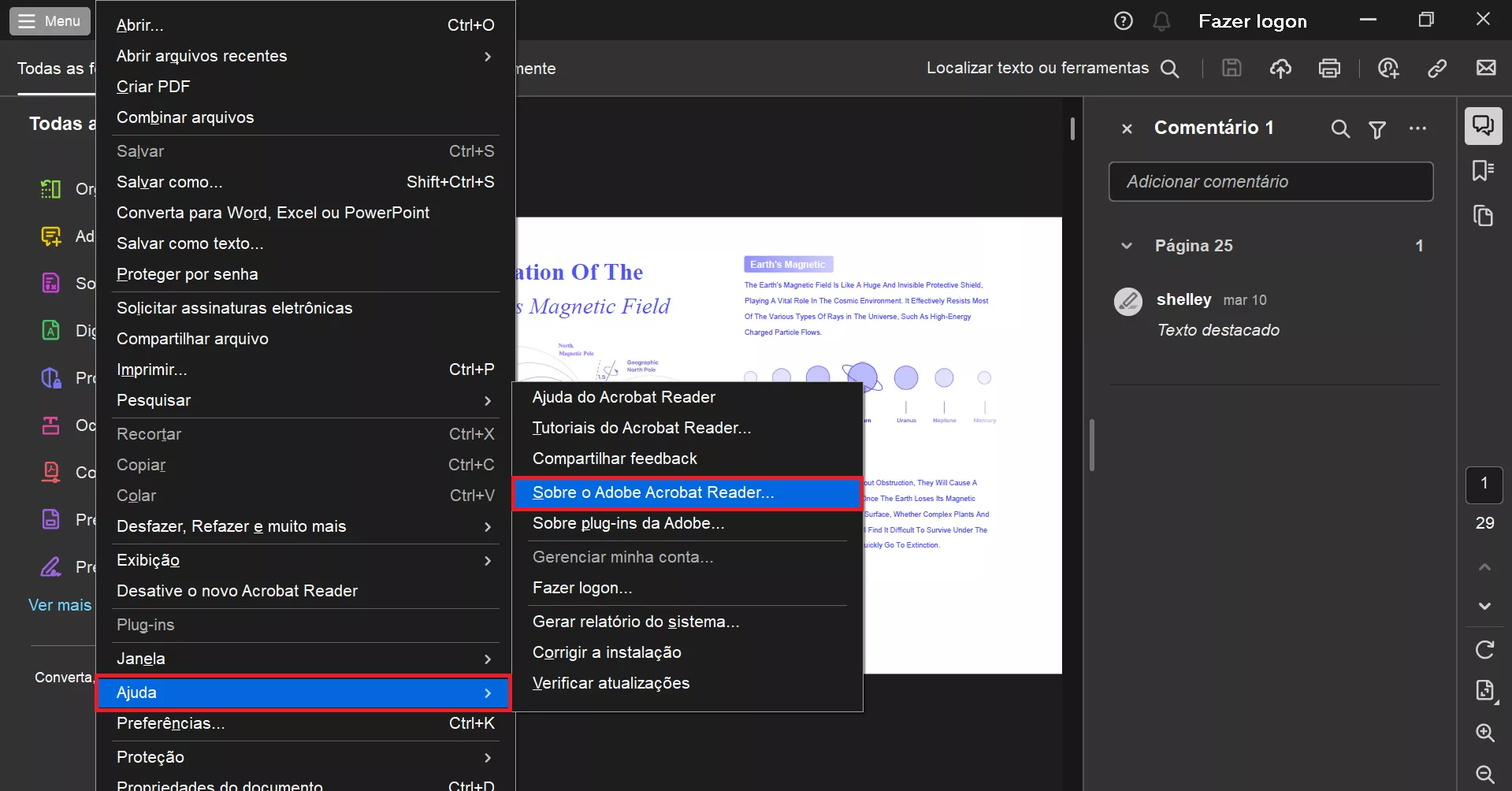Click the hamburger Menu button
This screenshot has height=791, width=1512.
pyautogui.click(x=50, y=21)
